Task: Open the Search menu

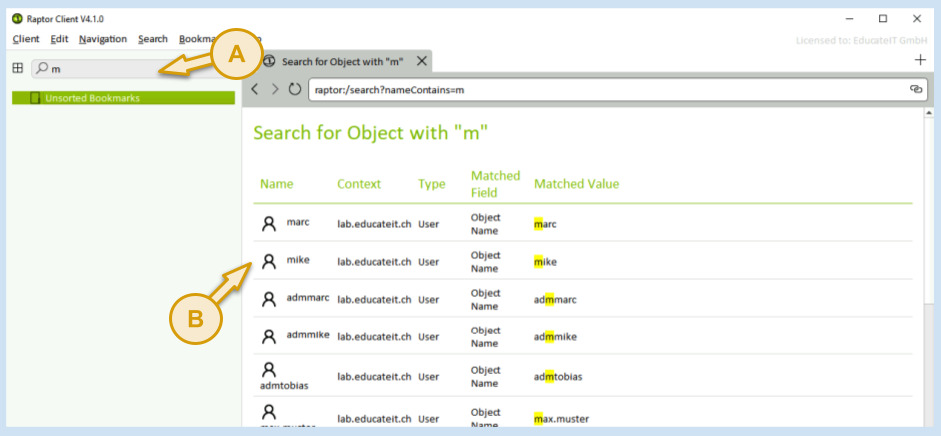Action: click(x=153, y=39)
